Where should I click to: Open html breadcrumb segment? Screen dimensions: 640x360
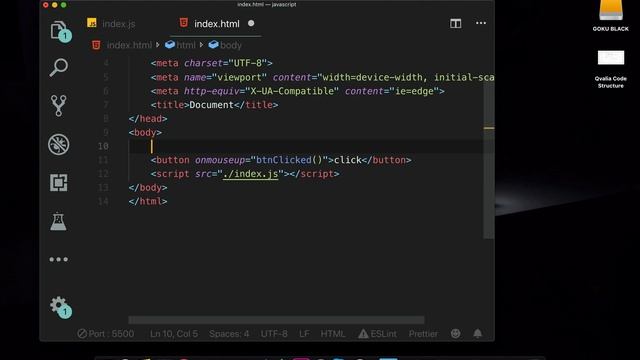click(186, 45)
